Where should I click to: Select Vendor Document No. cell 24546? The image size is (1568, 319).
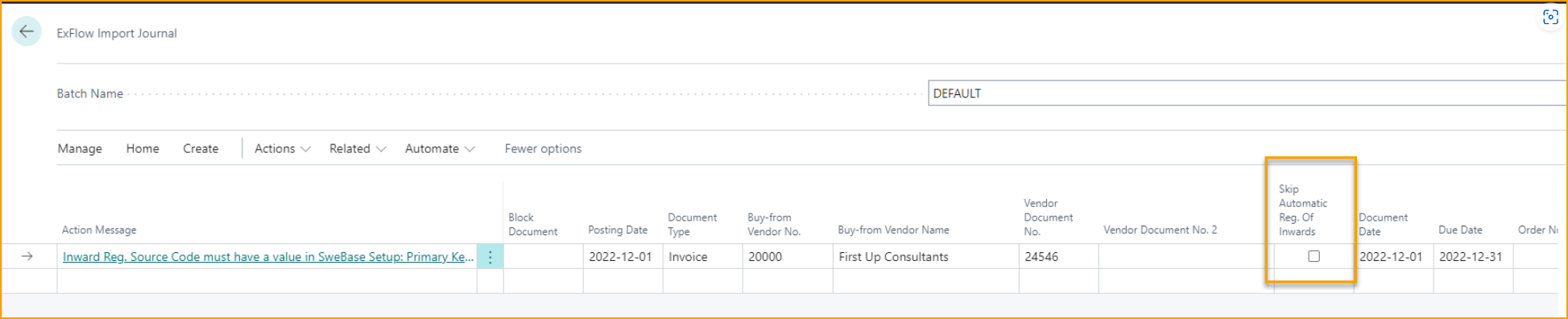tap(1058, 257)
